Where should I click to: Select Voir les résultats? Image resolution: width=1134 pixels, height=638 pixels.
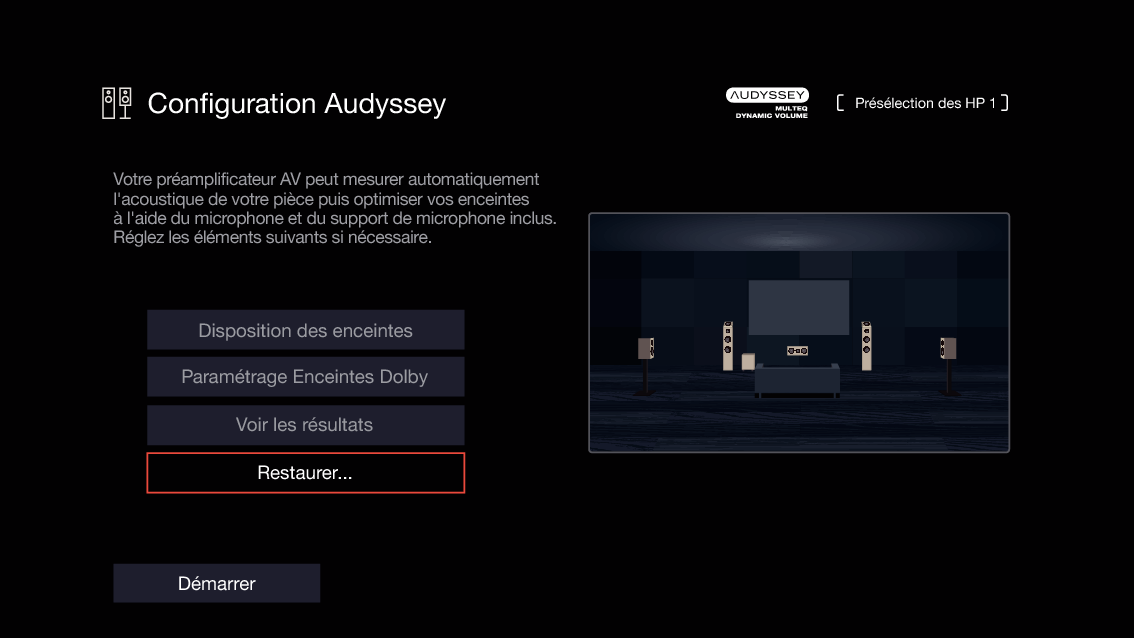(305, 424)
